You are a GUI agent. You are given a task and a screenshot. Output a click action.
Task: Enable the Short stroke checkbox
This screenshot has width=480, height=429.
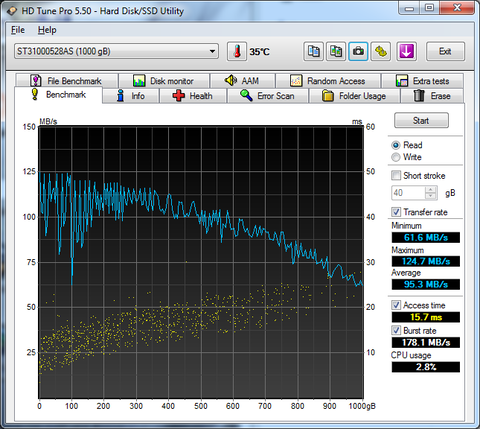396,175
